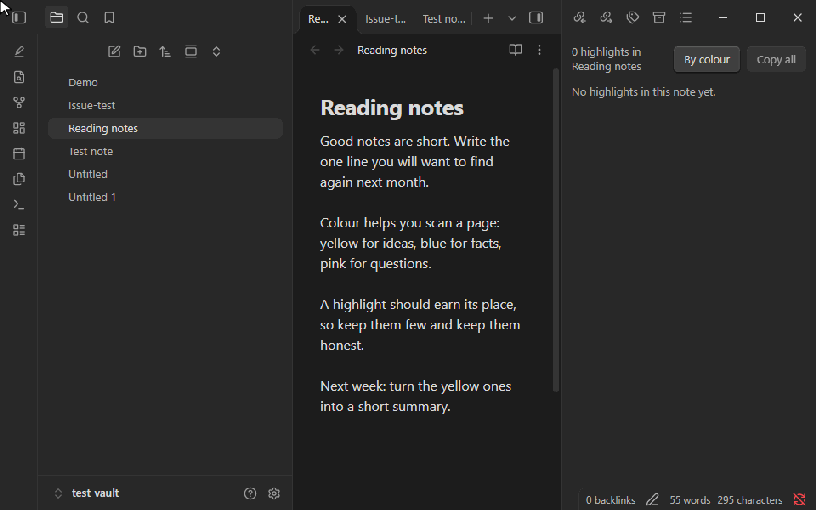Click the 295 characters status entry
The image size is (816, 510).
coord(749,500)
